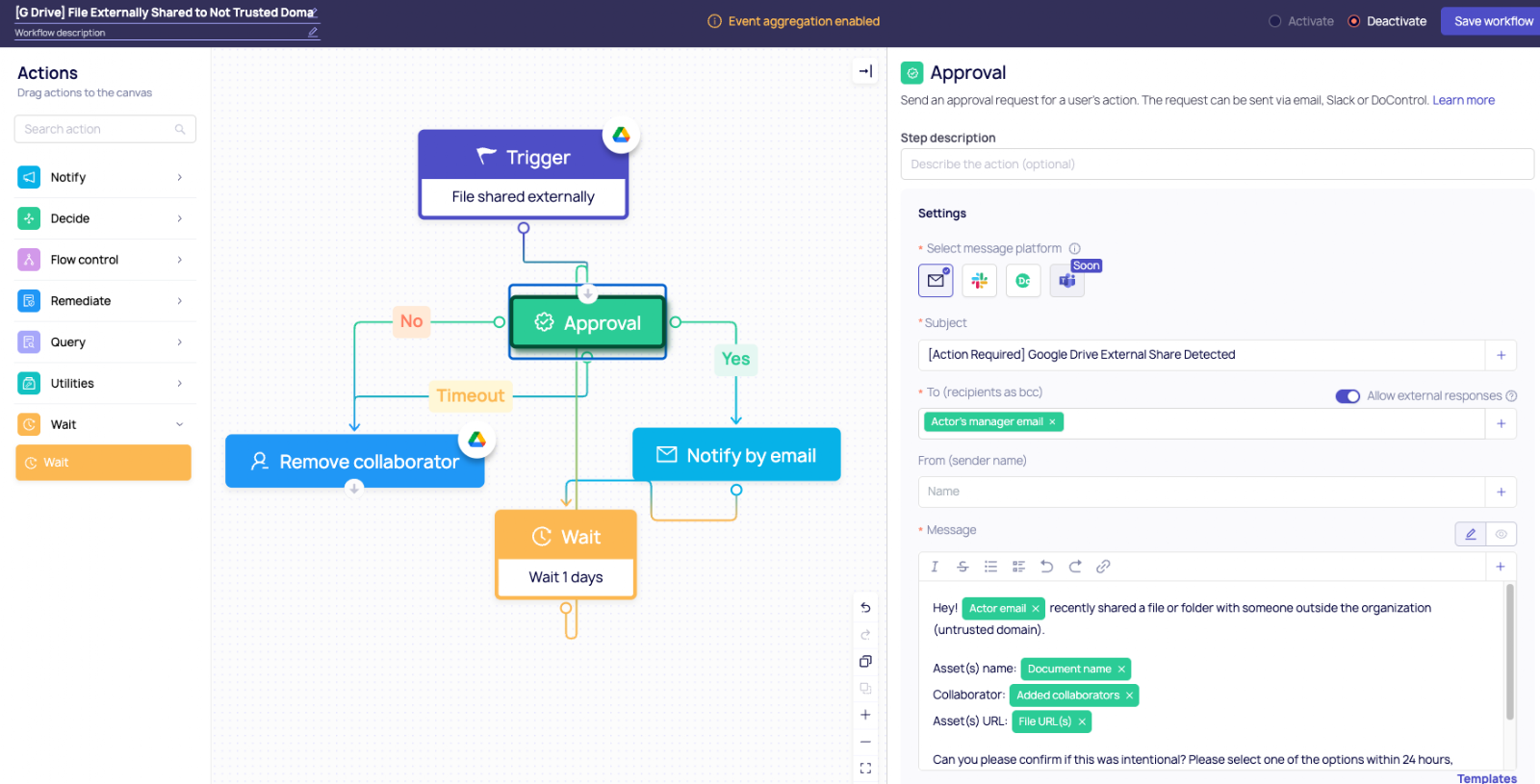Viewport: 1540px width, 784px height.
Task: Remove the Document name tag
Action: 1121,670
